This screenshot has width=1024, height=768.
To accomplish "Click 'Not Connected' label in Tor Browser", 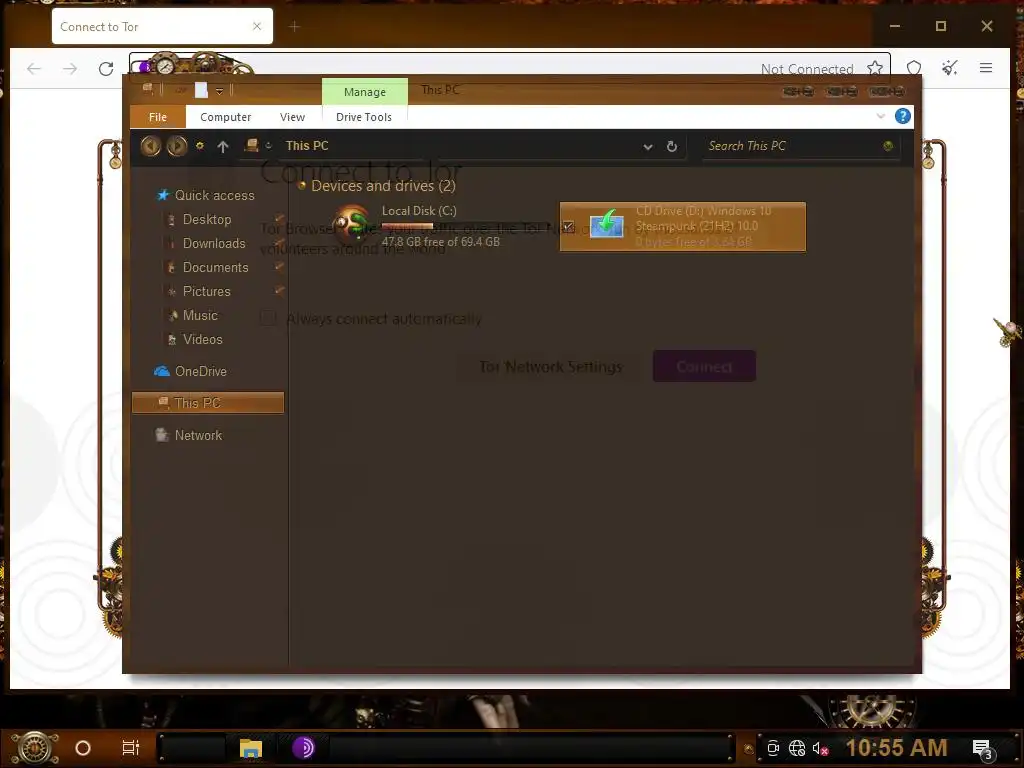I will pyautogui.click(x=807, y=69).
